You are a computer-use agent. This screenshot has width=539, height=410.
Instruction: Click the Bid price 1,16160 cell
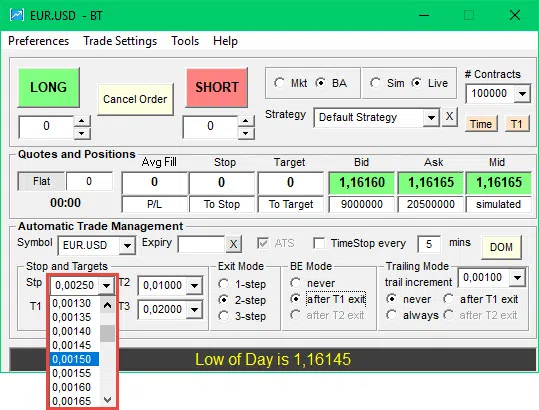[x=362, y=182]
